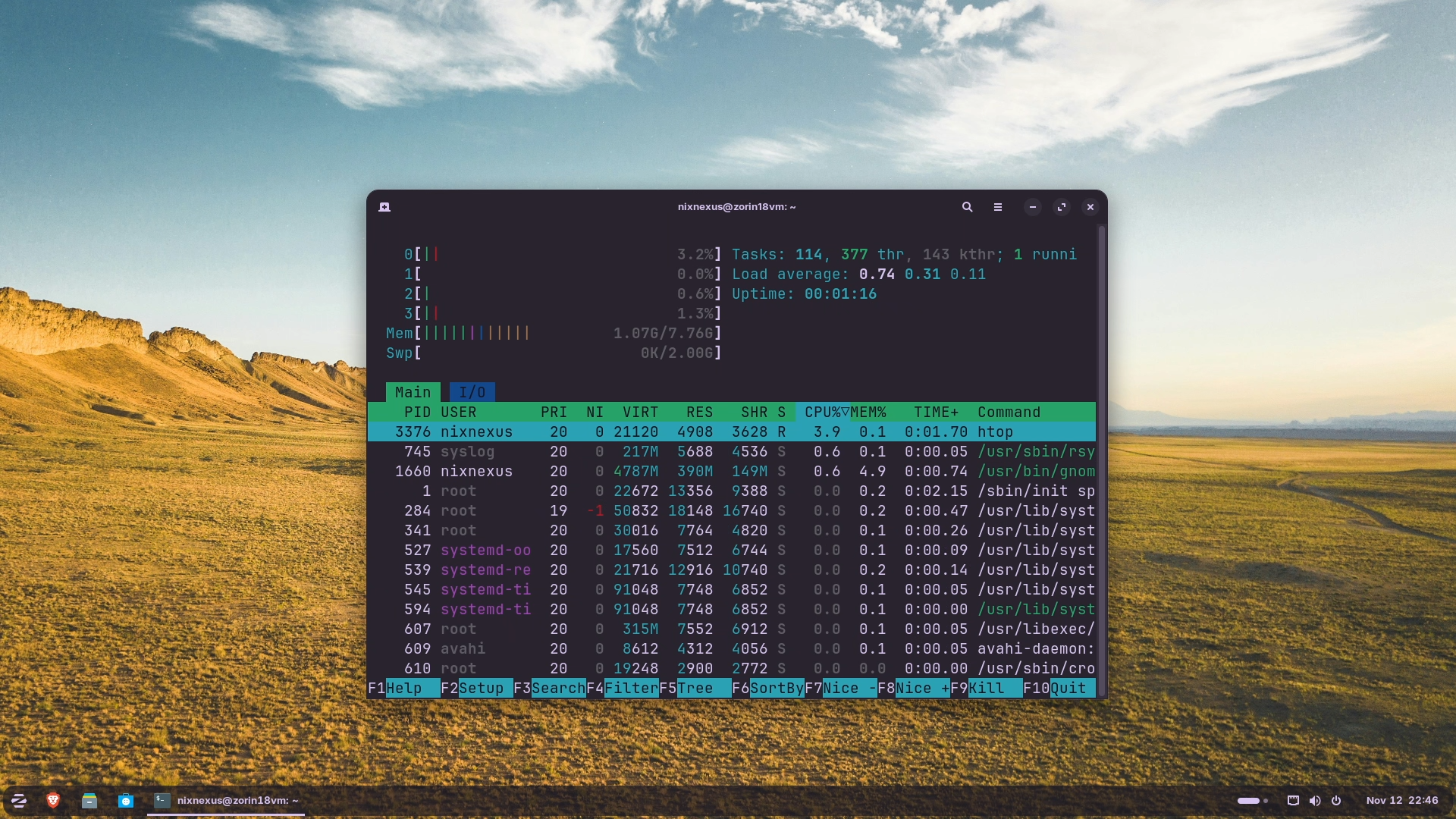The width and height of the screenshot is (1456, 819).
Task: Click the search icon in the terminal titlebar
Action: [x=967, y=206]
